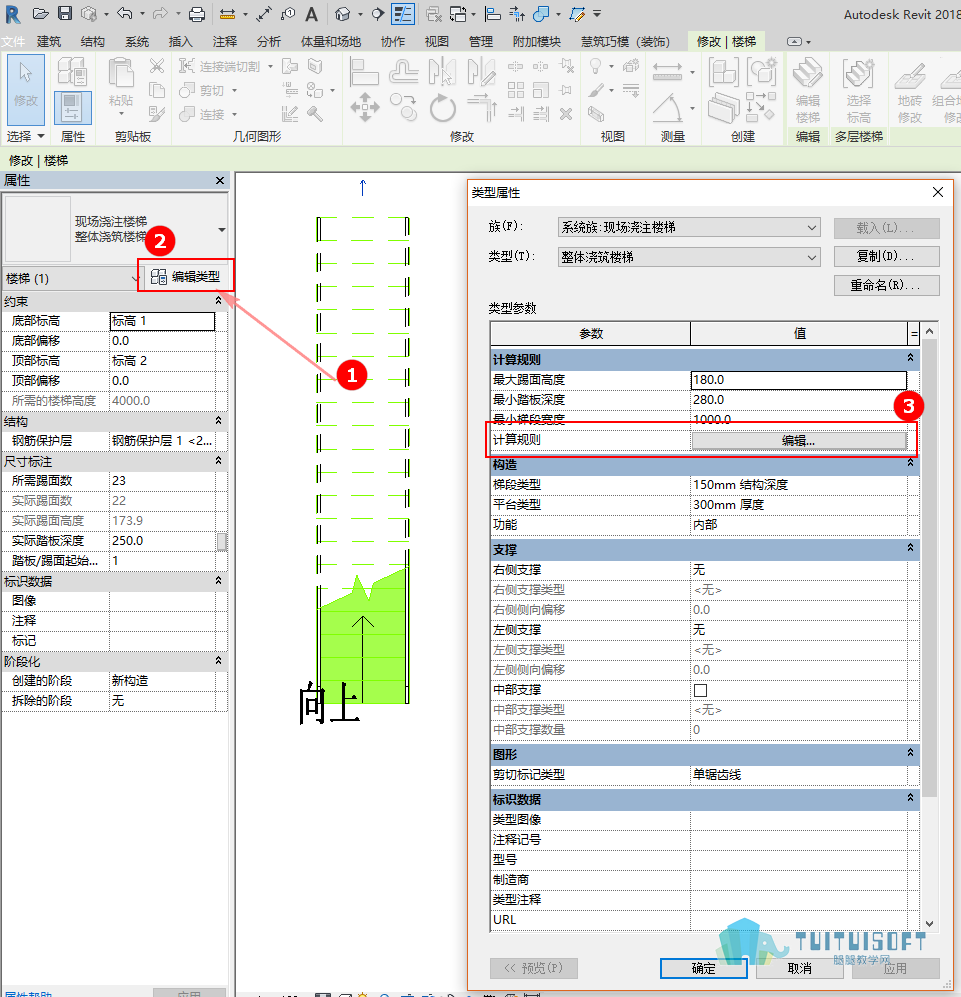Click the 复制(D)... button

click(887, 256)
